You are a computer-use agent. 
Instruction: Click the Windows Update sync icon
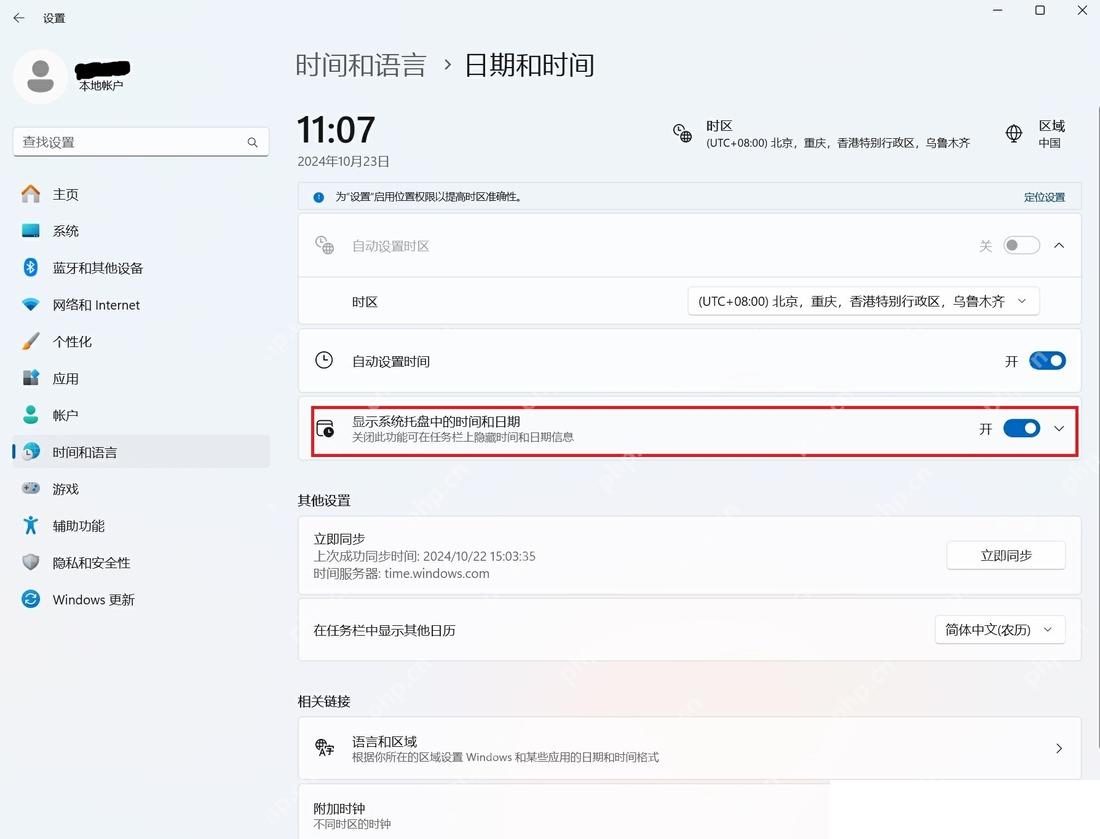point(30,599)
